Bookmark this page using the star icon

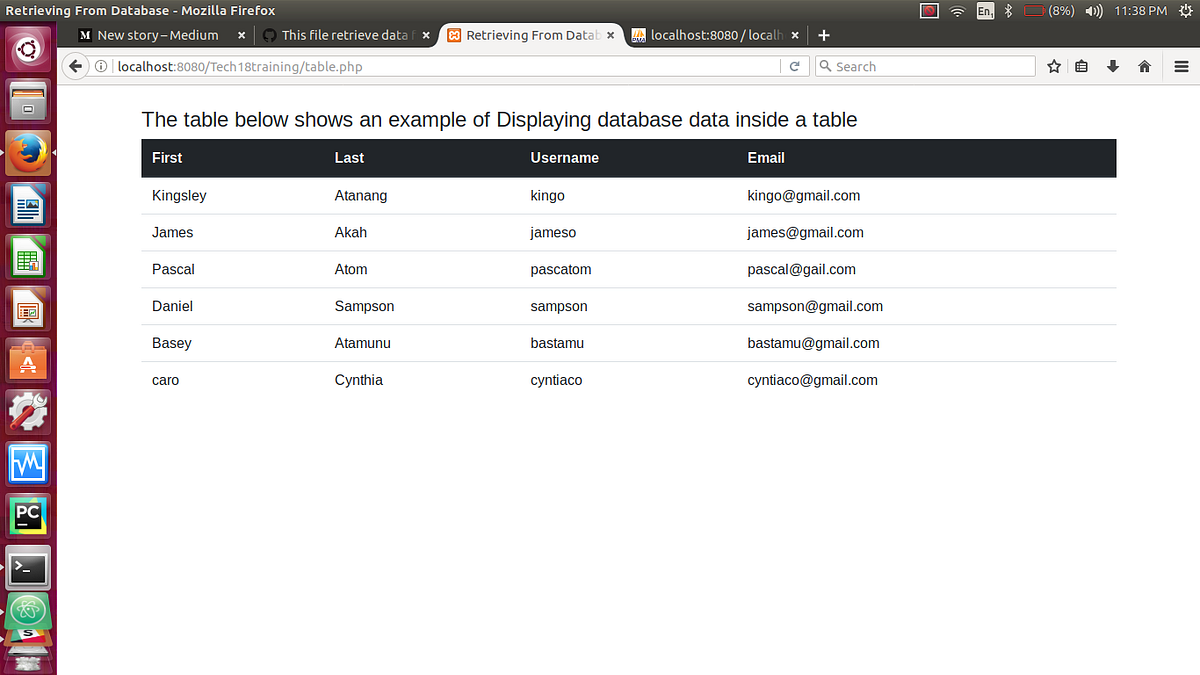tap(1053, 66)
